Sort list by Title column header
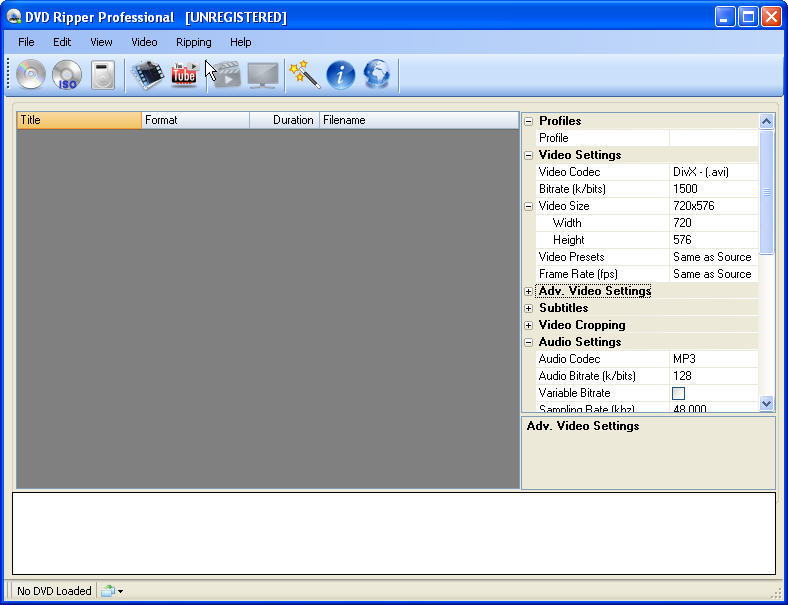This screenshot has width=788, height=605. (79, 120)
